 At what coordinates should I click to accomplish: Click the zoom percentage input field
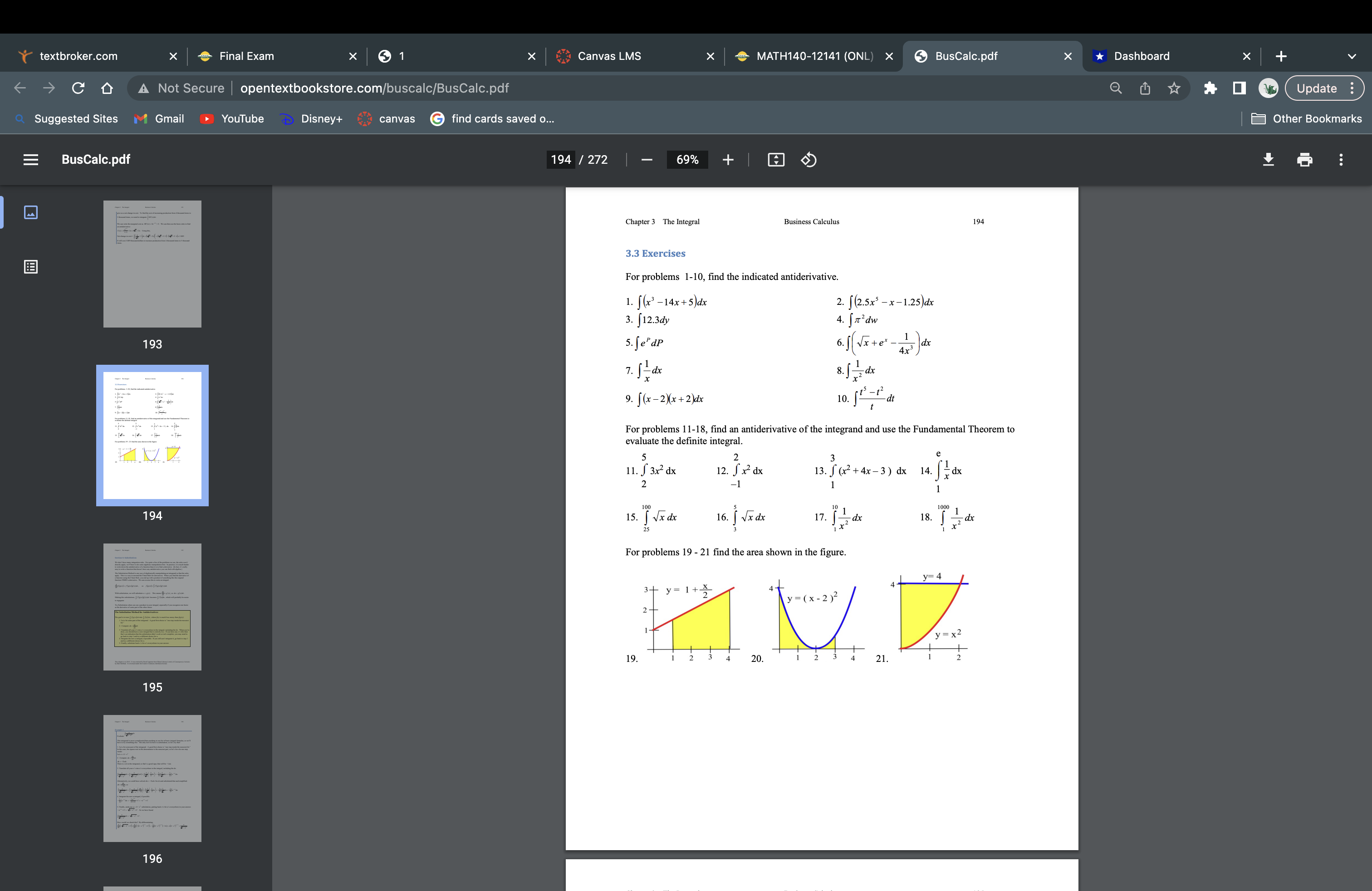click(686, 159)
